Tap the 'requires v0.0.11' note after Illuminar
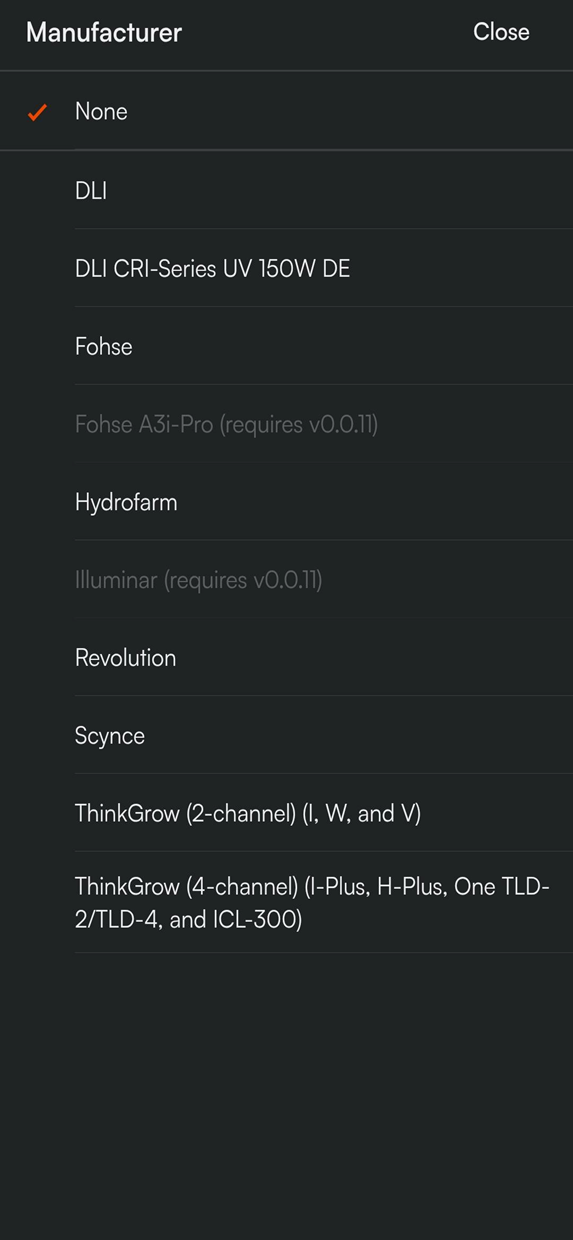This screenshot has width=573, height=1240. coord(243,581)
